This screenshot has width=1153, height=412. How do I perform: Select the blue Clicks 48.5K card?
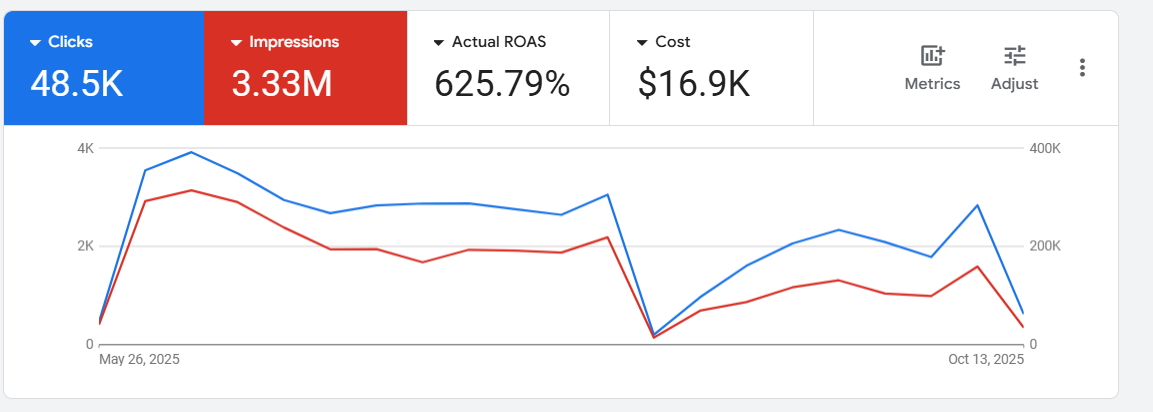point(104,68)
